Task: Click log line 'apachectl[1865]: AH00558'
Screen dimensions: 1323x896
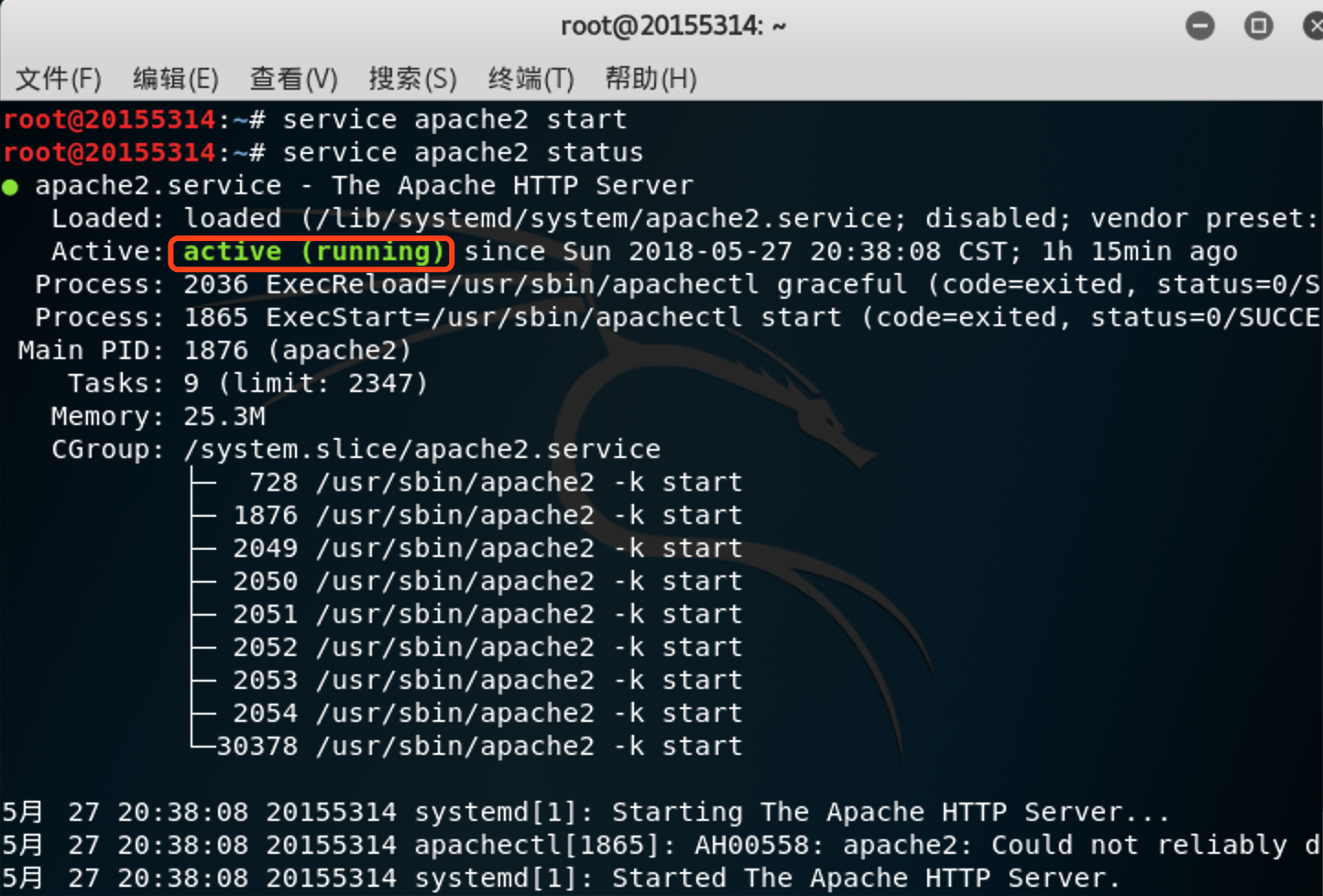Action: click(661, 846)
